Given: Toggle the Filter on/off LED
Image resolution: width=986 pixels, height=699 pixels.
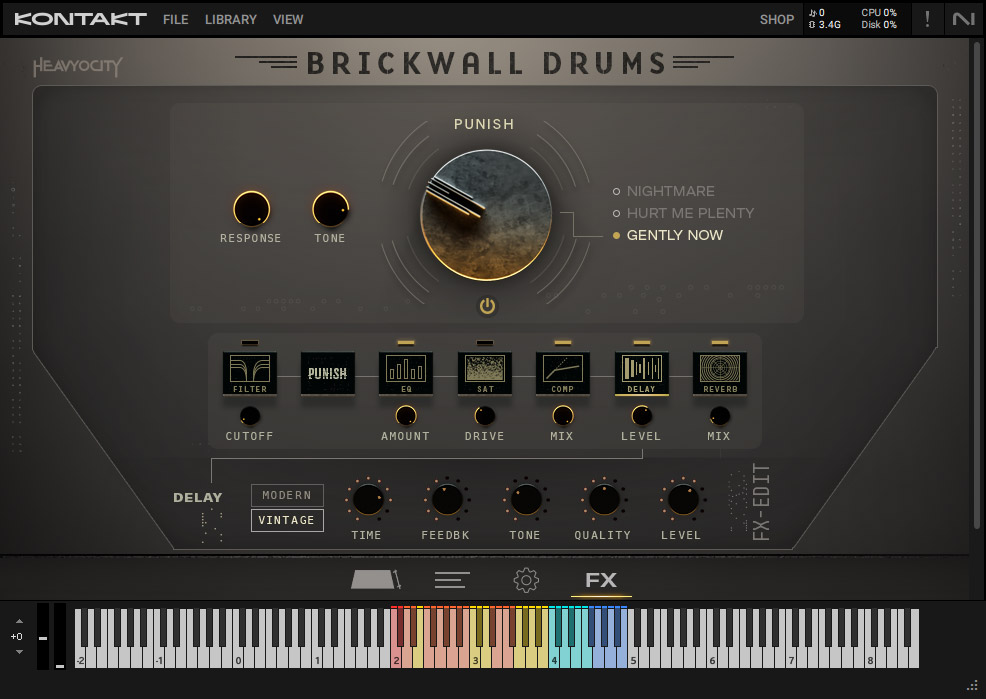Looking at the screenshot, I should 250,343.
